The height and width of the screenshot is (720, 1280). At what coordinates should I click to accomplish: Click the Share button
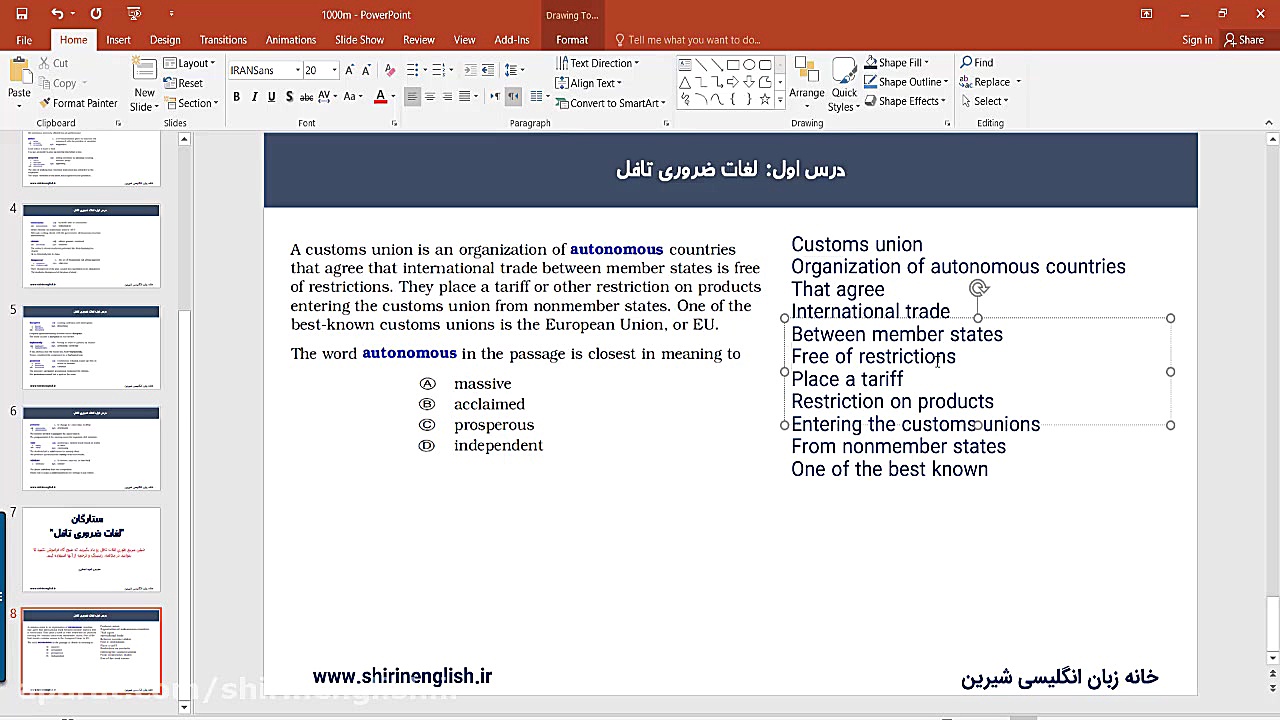coord(1244,40)
